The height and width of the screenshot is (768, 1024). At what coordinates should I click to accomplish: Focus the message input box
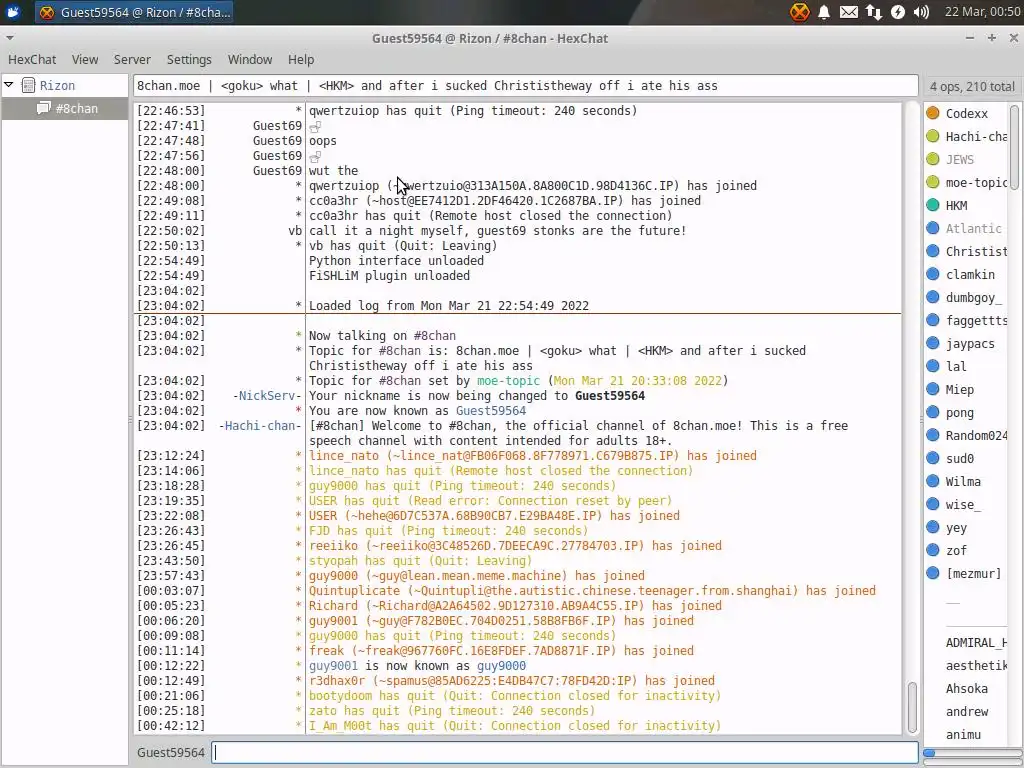(x=566, y=752)
